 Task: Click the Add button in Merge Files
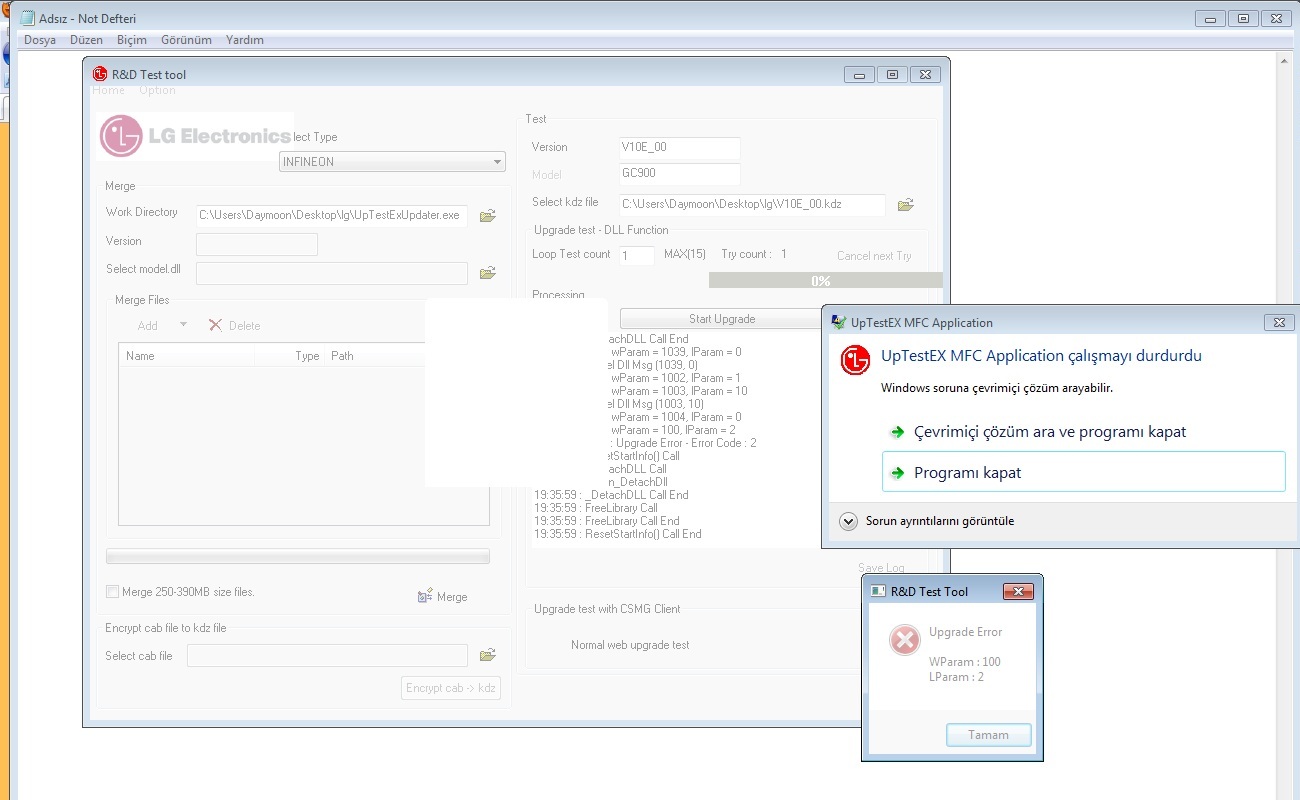148,325
